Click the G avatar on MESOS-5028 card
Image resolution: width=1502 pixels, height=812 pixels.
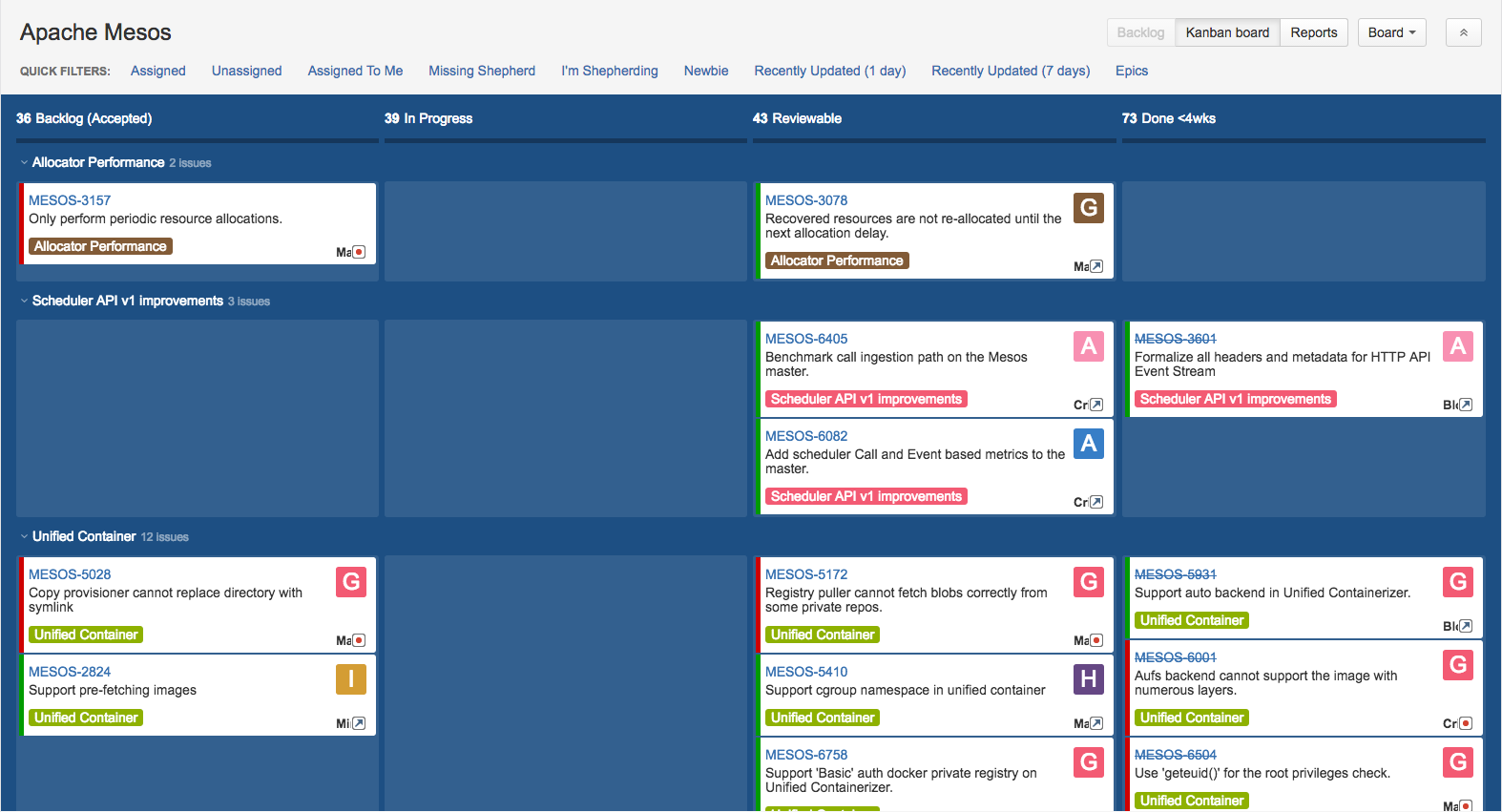click(x=351, y=582)
